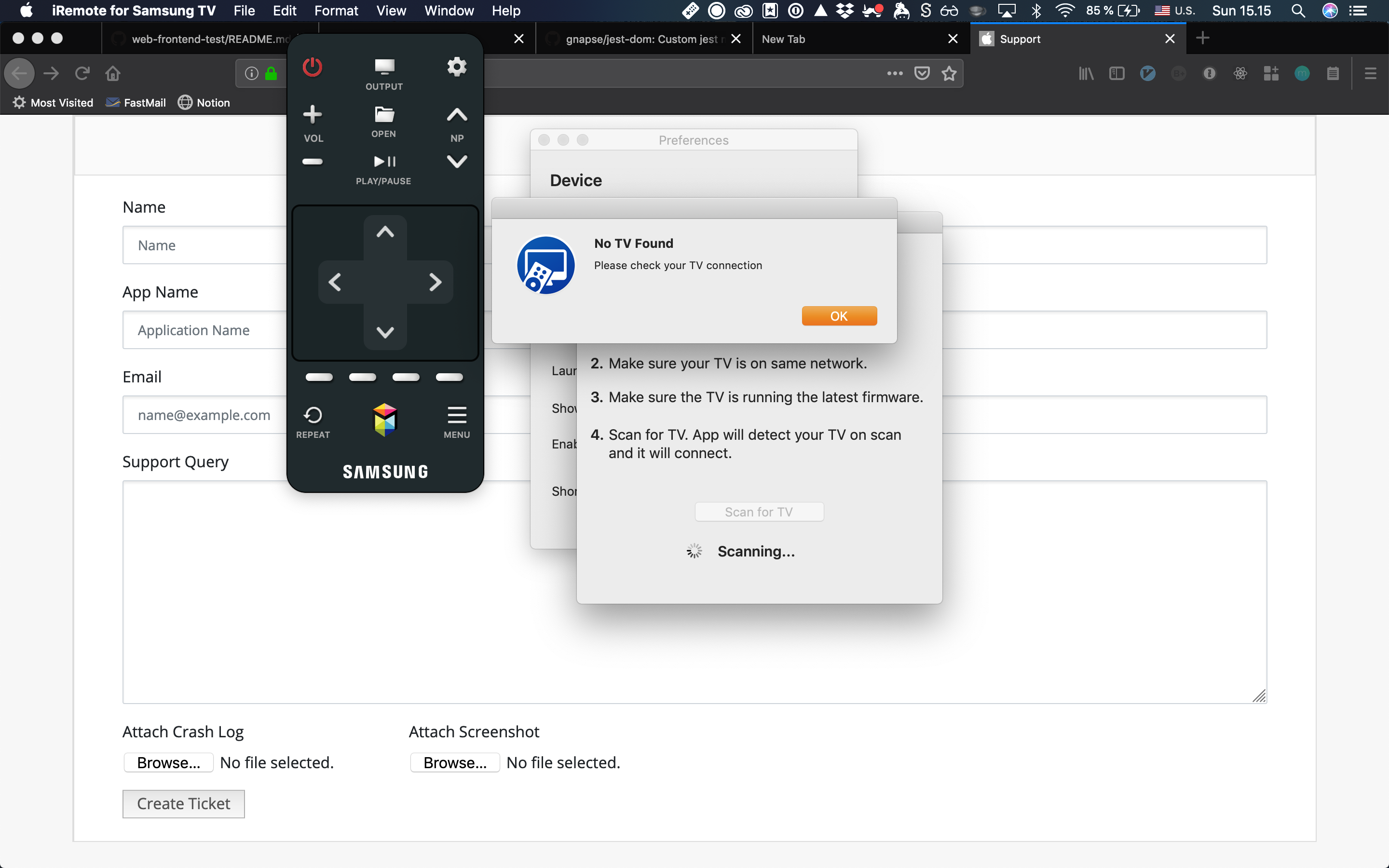Open Spotlight search in menu bar
This screenshot has width=1389, height=868.
point(1298,10)
